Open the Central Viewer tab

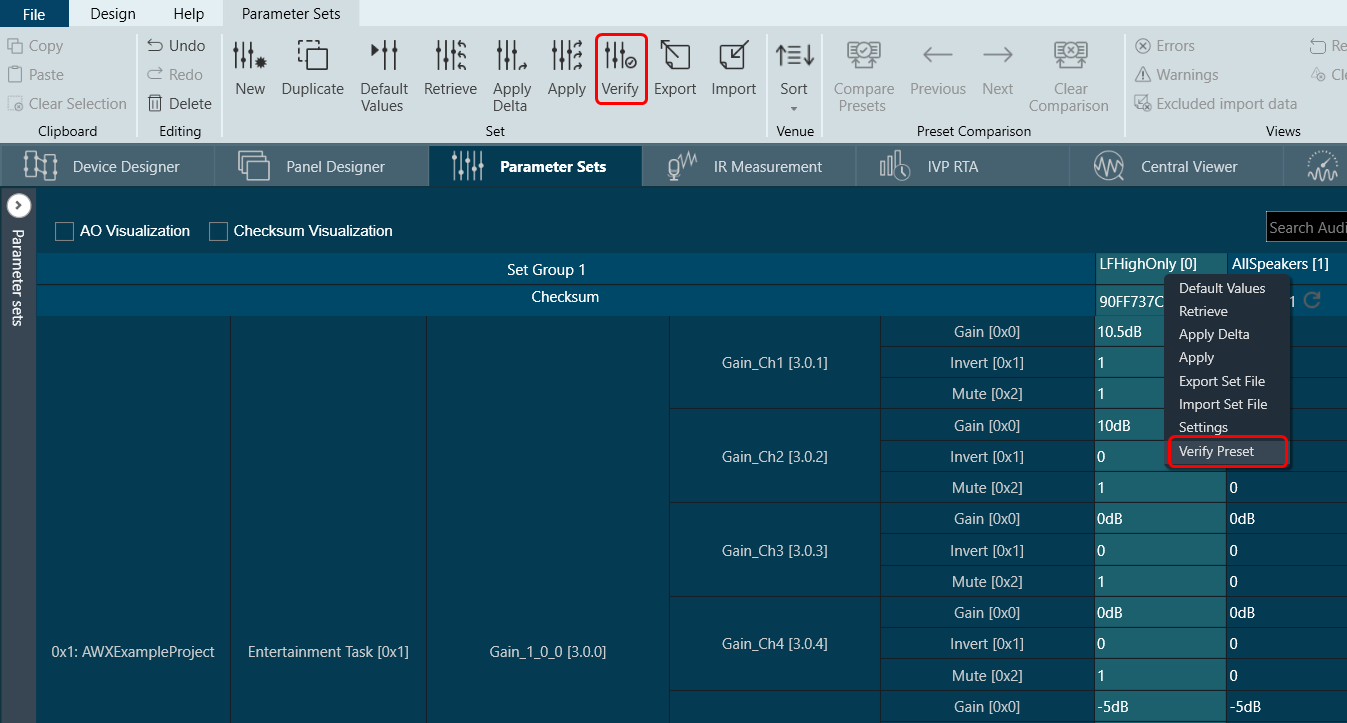[1177, 167]
